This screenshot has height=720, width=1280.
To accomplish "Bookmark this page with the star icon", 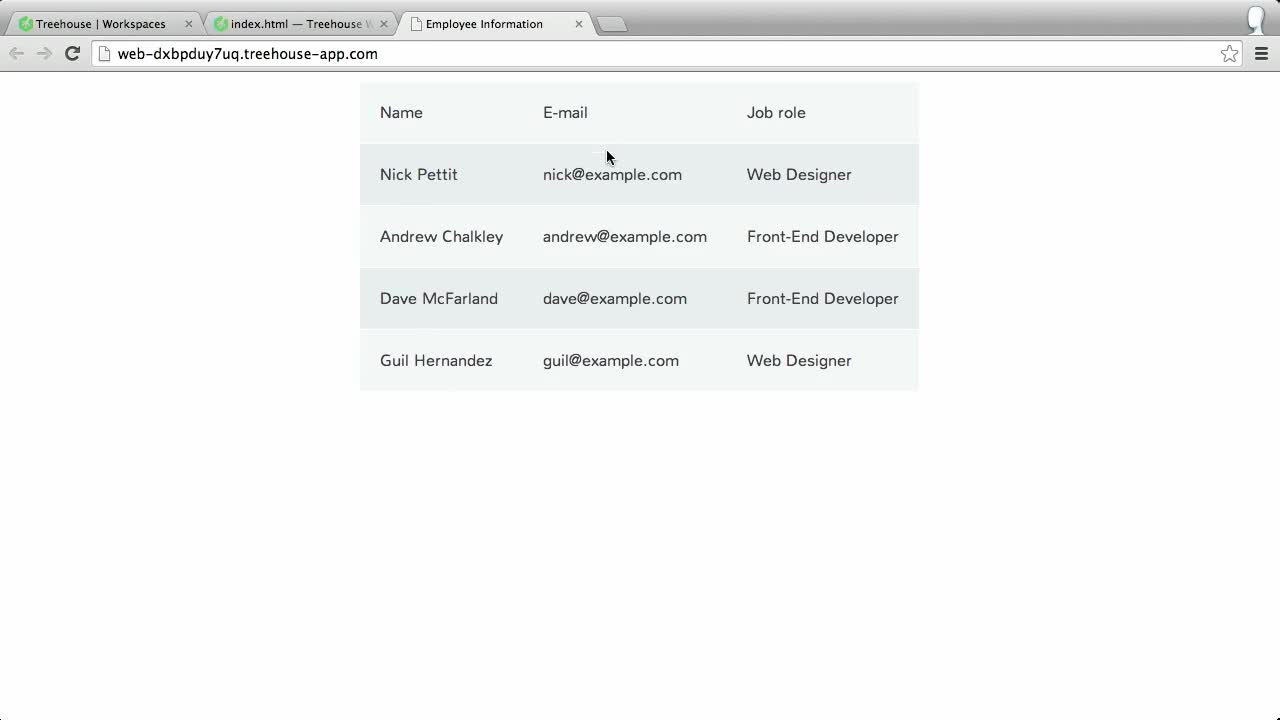I will [x=1229, y=54].
